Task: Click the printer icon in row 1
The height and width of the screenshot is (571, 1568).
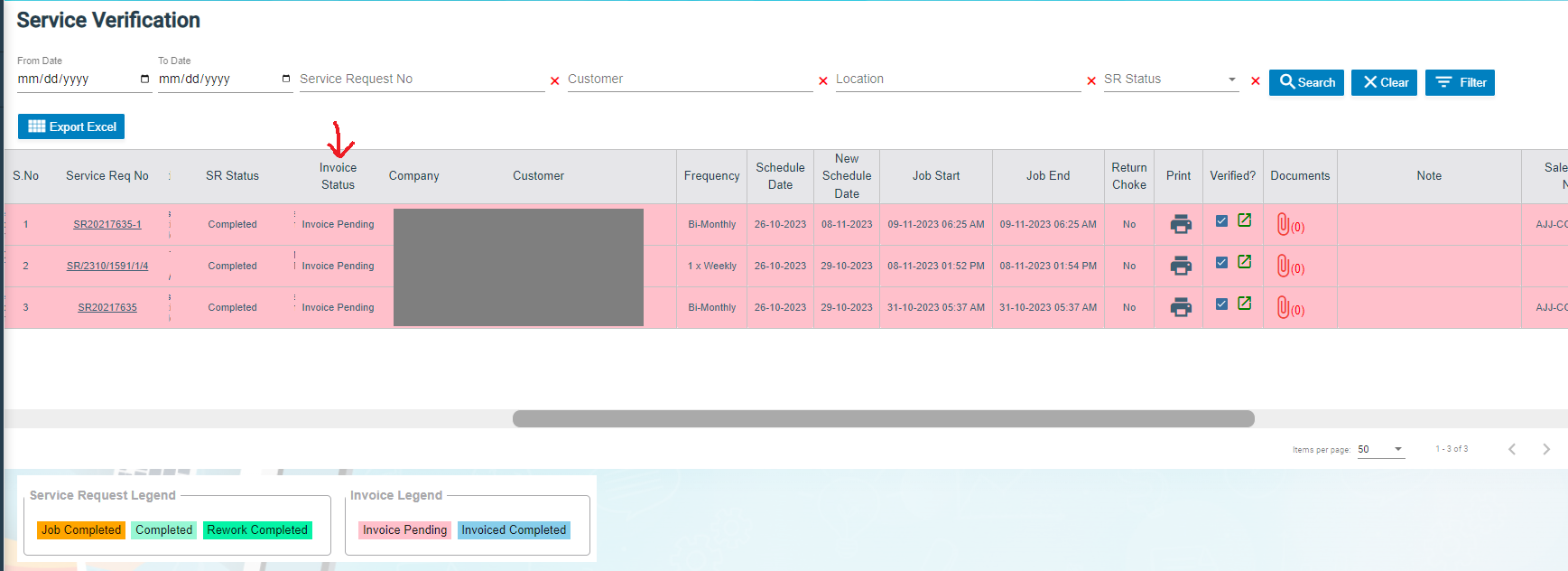Action: 1180,224
